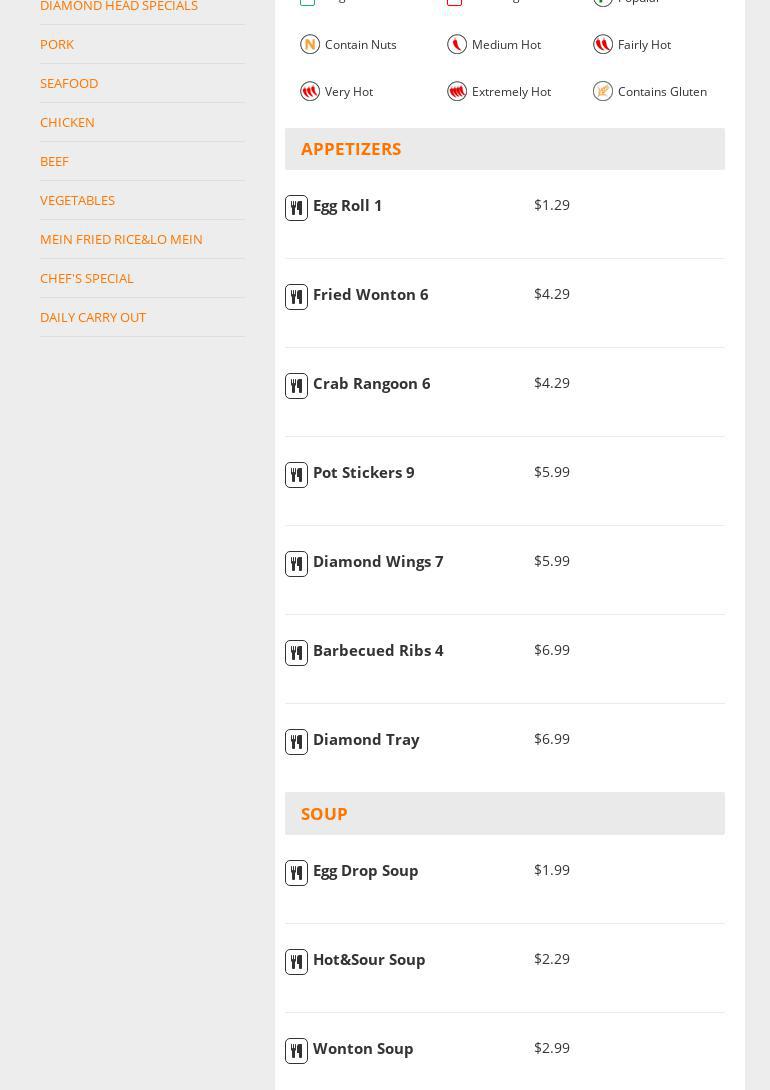Click the Soup section header

324,814
